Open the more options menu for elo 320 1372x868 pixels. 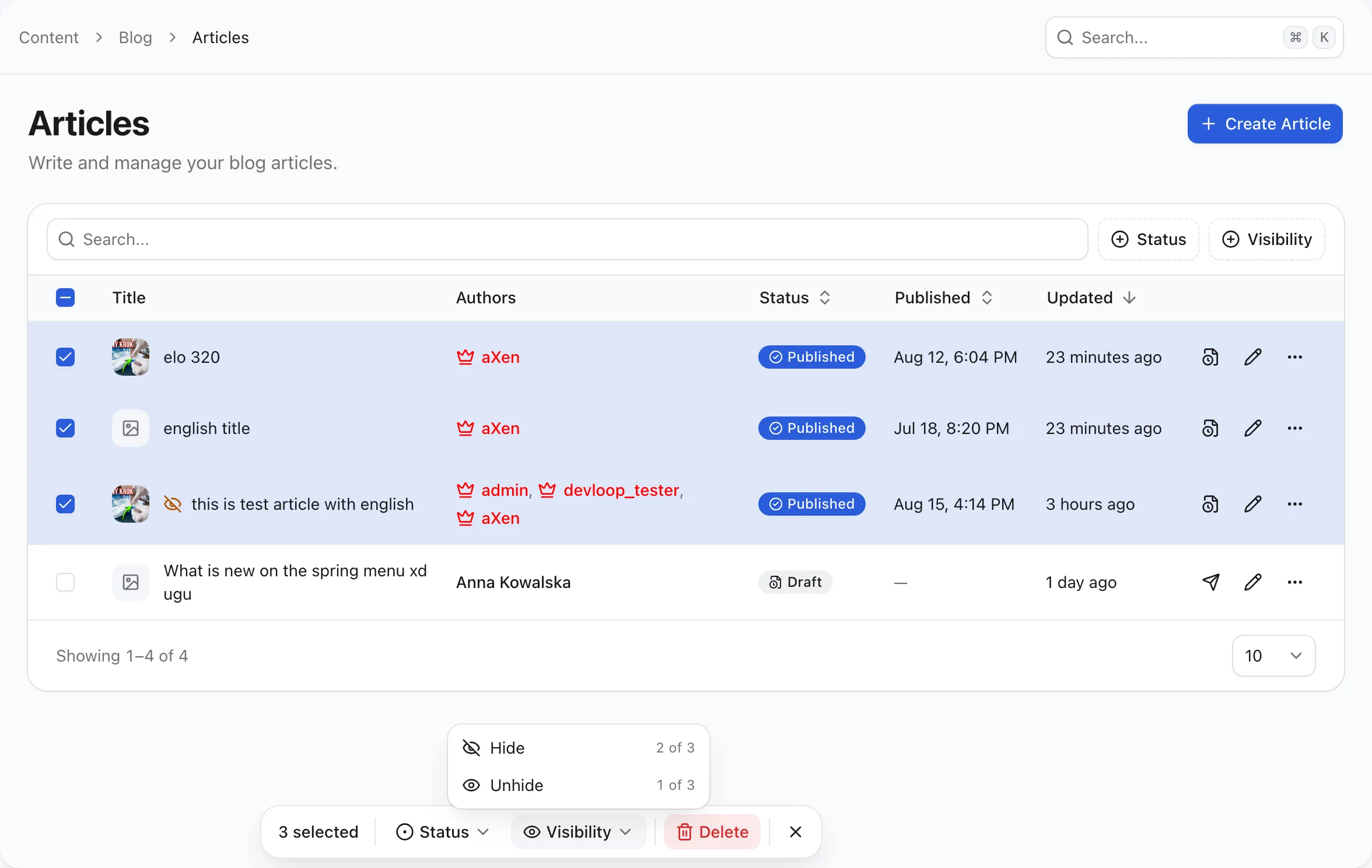pyautogui.click(x=1294, y=357)
